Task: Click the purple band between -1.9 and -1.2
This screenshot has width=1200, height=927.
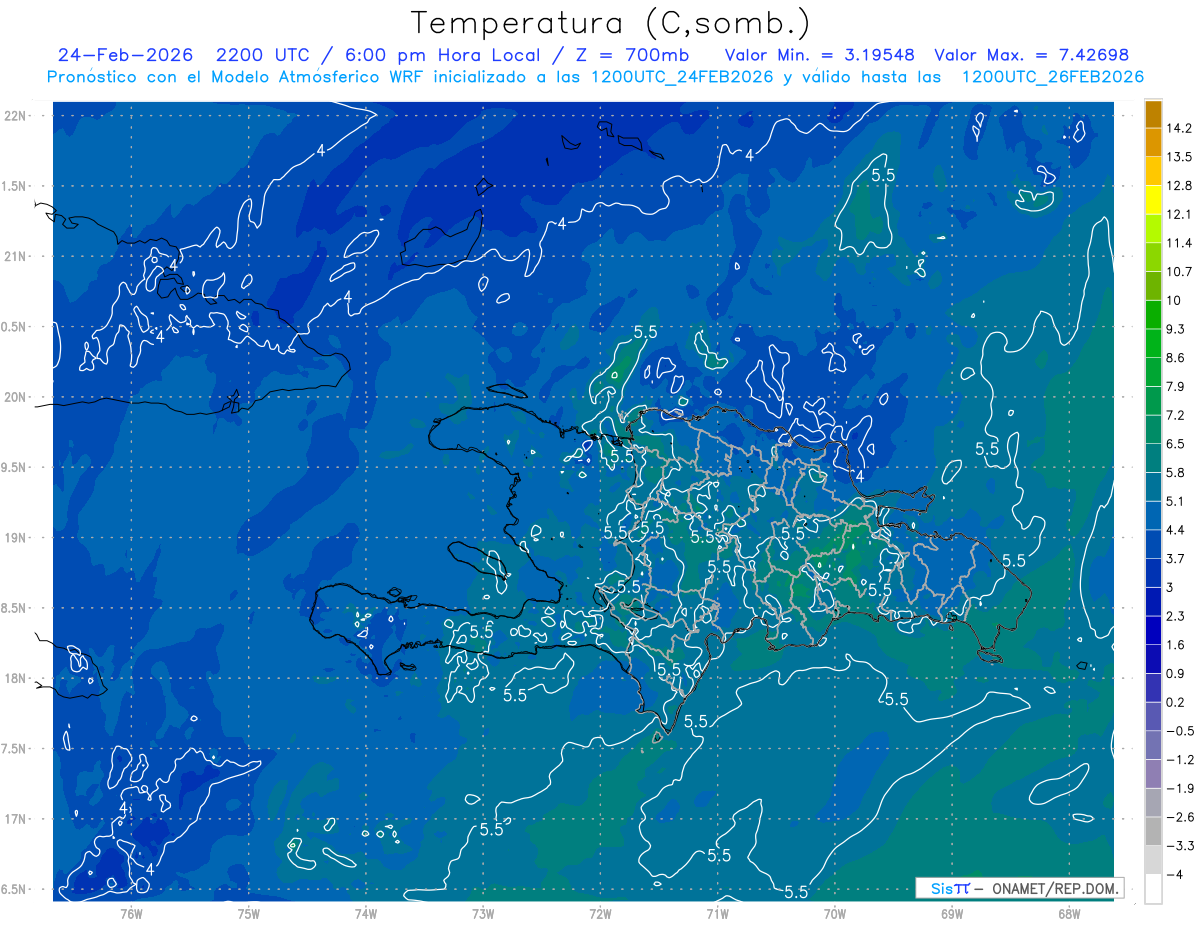Action: (1153, 774)
